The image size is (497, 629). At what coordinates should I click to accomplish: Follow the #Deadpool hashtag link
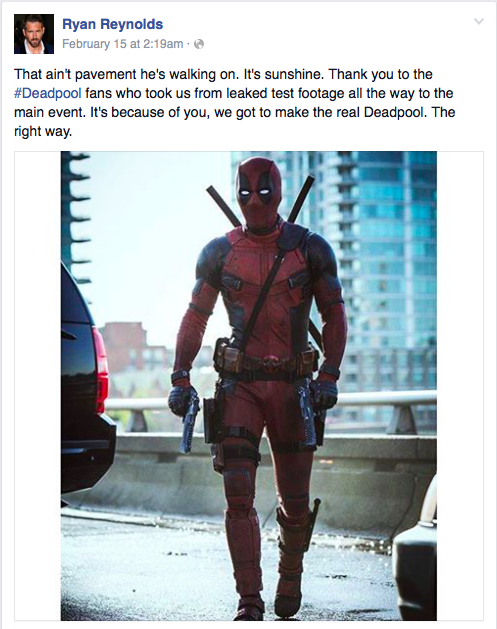click(x=48, y=93)
